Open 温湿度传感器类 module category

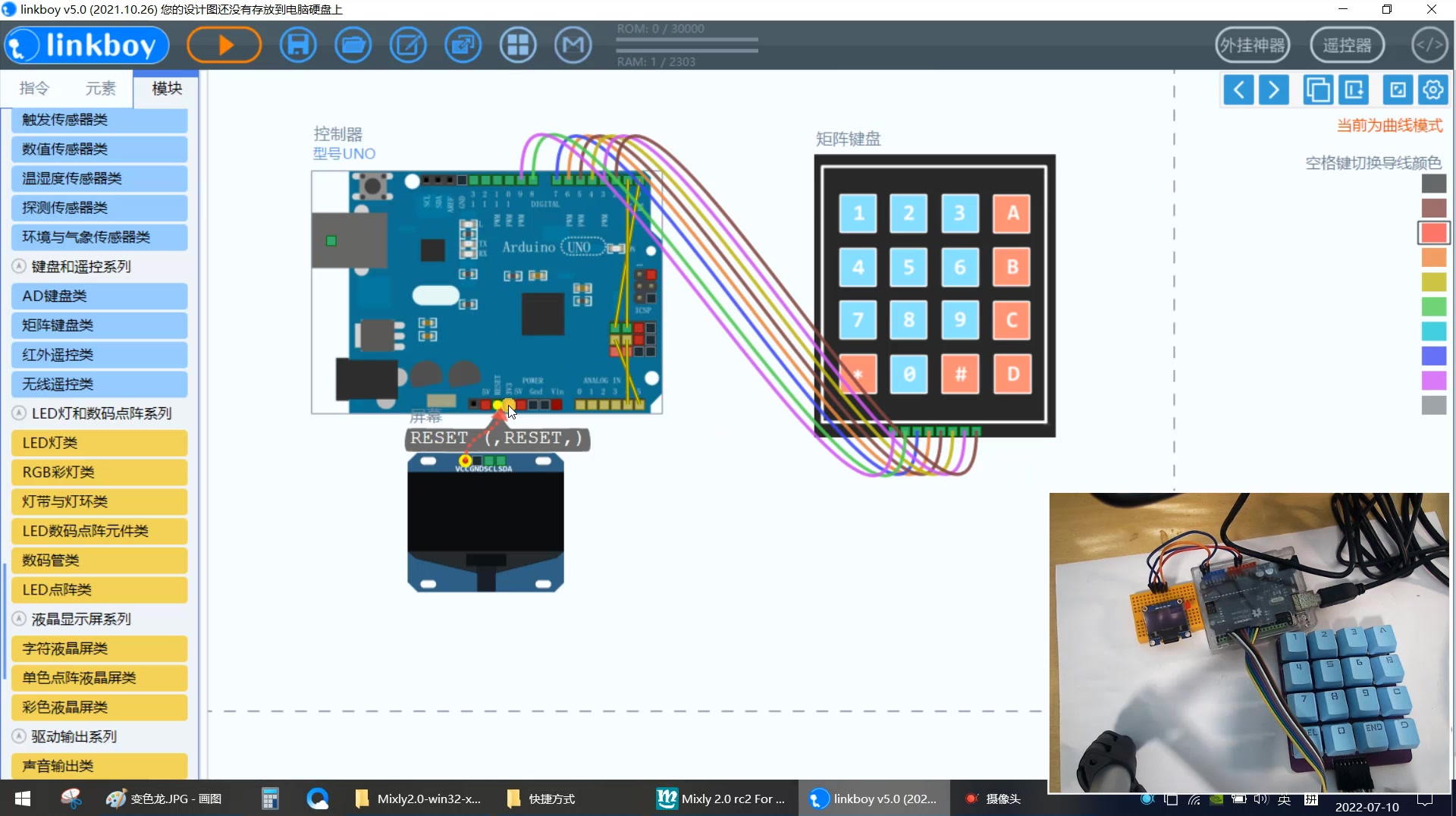point(99,179)
